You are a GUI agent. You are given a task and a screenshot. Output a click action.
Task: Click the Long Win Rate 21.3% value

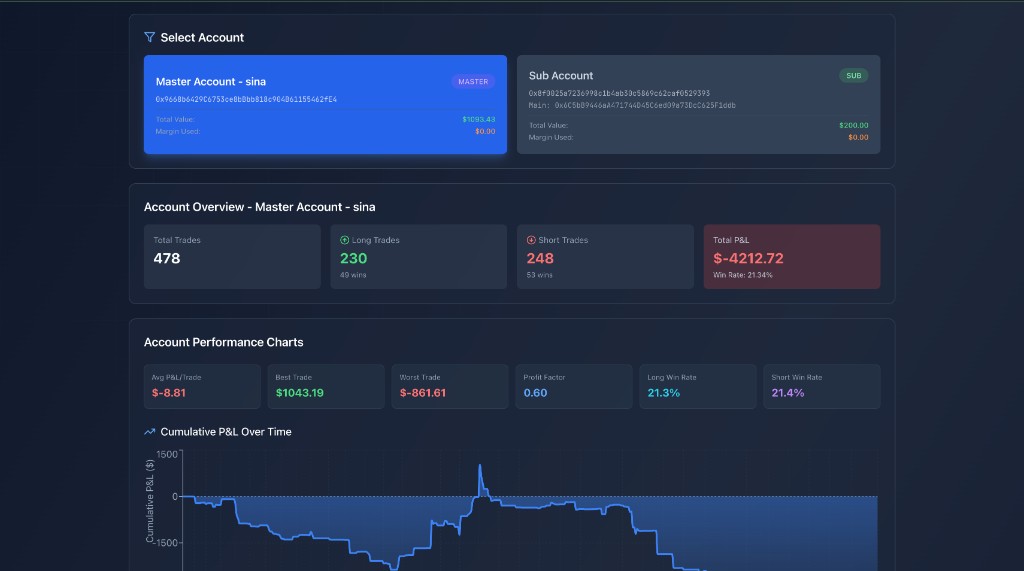coord(664,393)
